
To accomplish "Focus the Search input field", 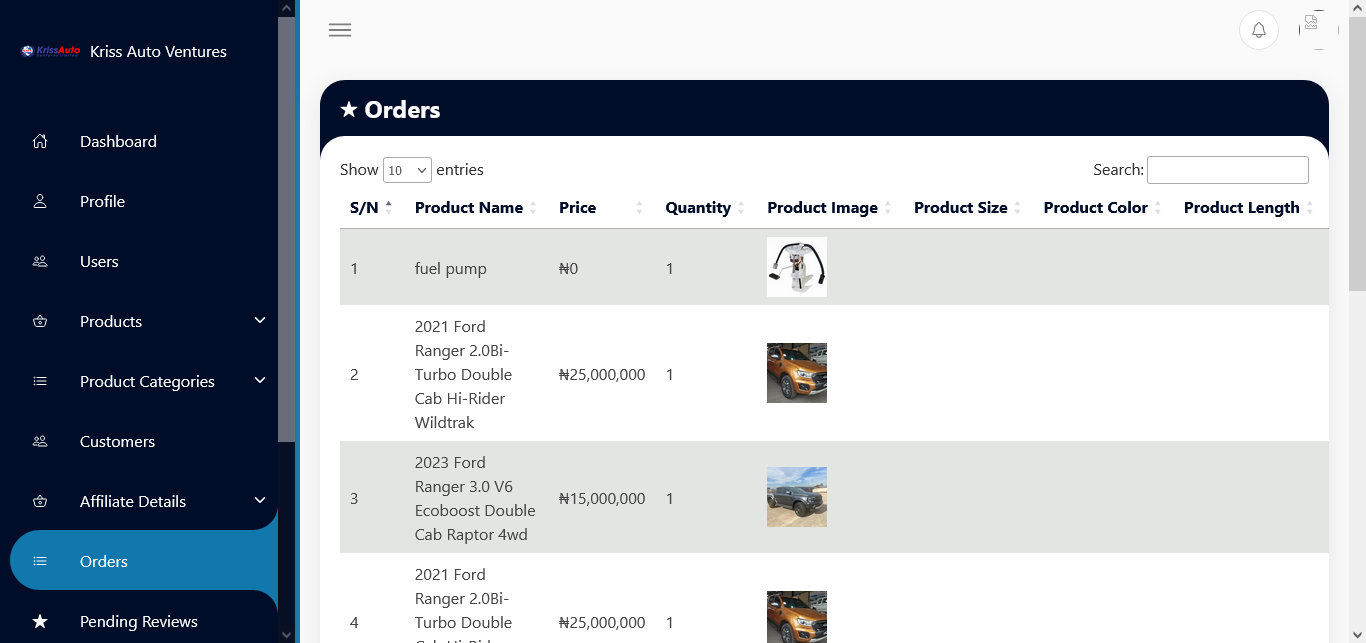I will pos(1228,170).
